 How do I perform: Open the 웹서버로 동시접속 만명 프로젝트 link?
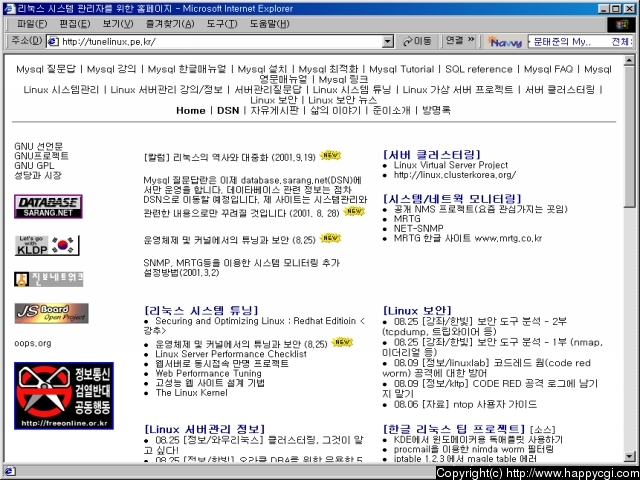pos(222,363)
